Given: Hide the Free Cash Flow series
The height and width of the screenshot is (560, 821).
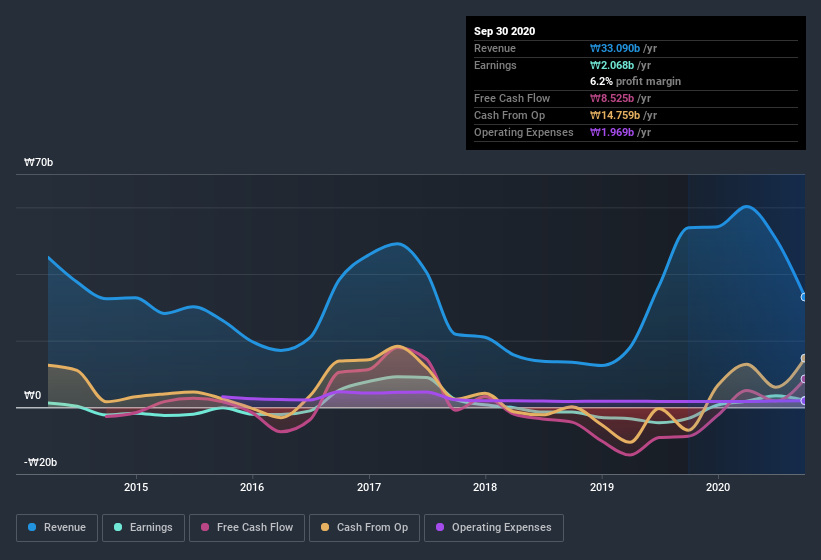Looking at the screenshot, I should point(247,527).
